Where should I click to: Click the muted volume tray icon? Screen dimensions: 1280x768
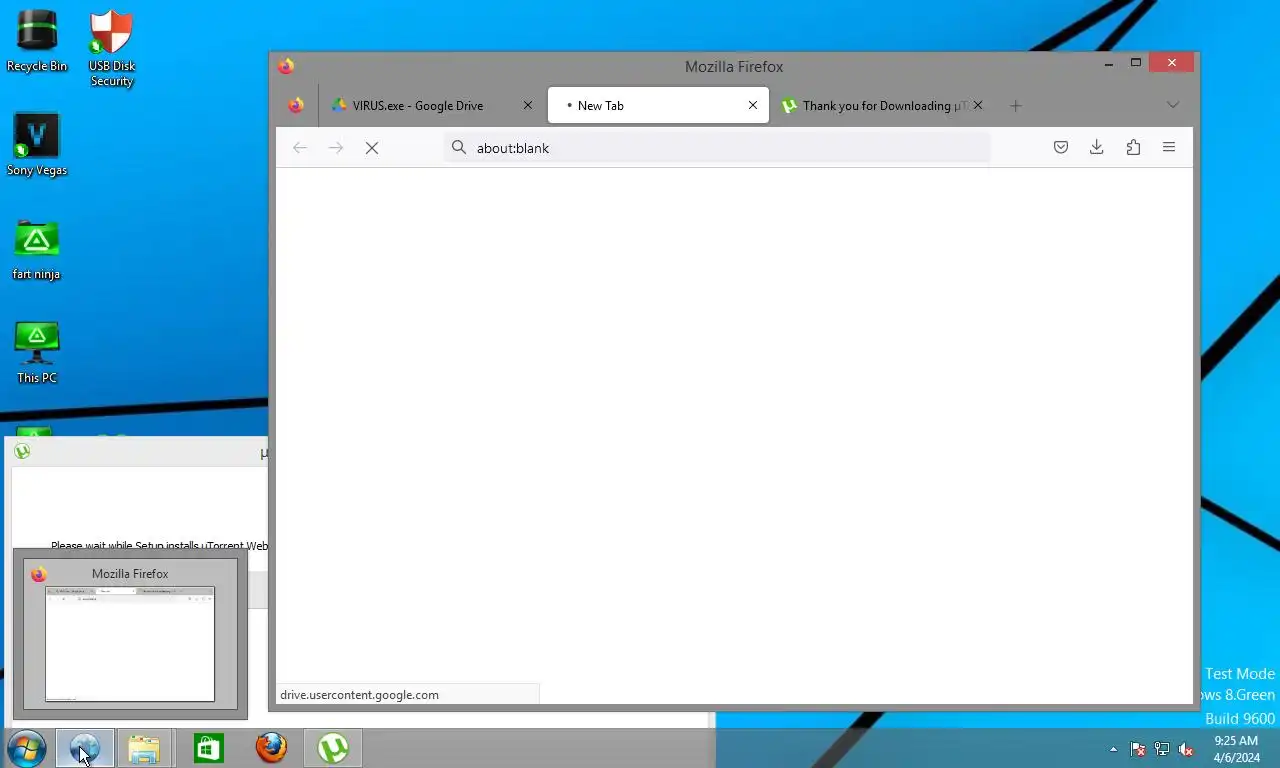(x=1186, y=749)
